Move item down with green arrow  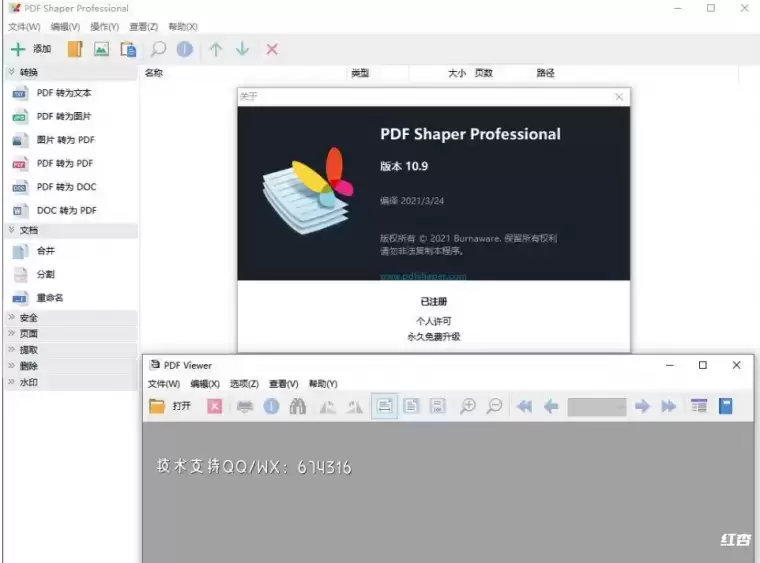click(242, 49)
